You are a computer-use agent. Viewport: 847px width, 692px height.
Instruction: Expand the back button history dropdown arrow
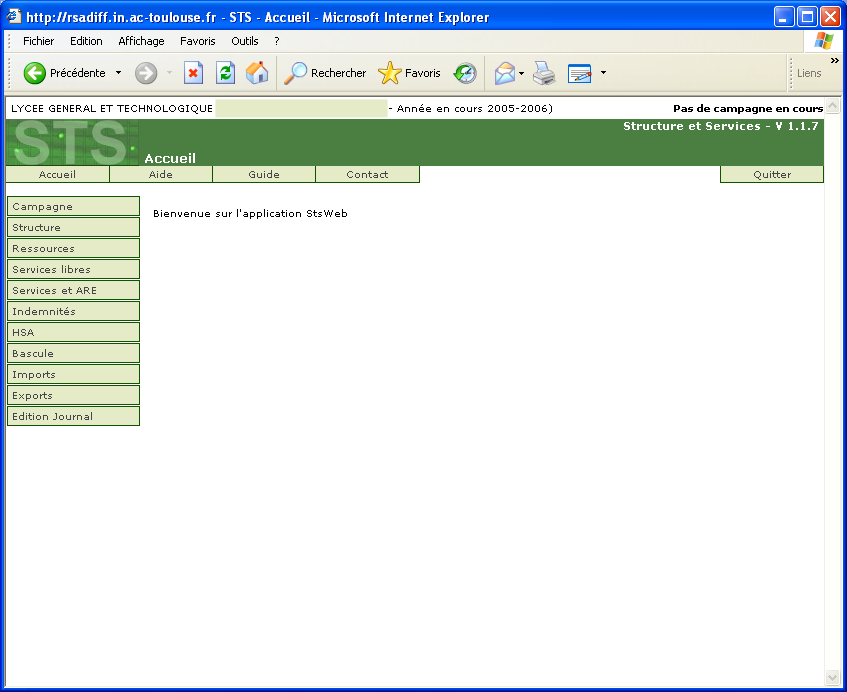tap(118, 73)
